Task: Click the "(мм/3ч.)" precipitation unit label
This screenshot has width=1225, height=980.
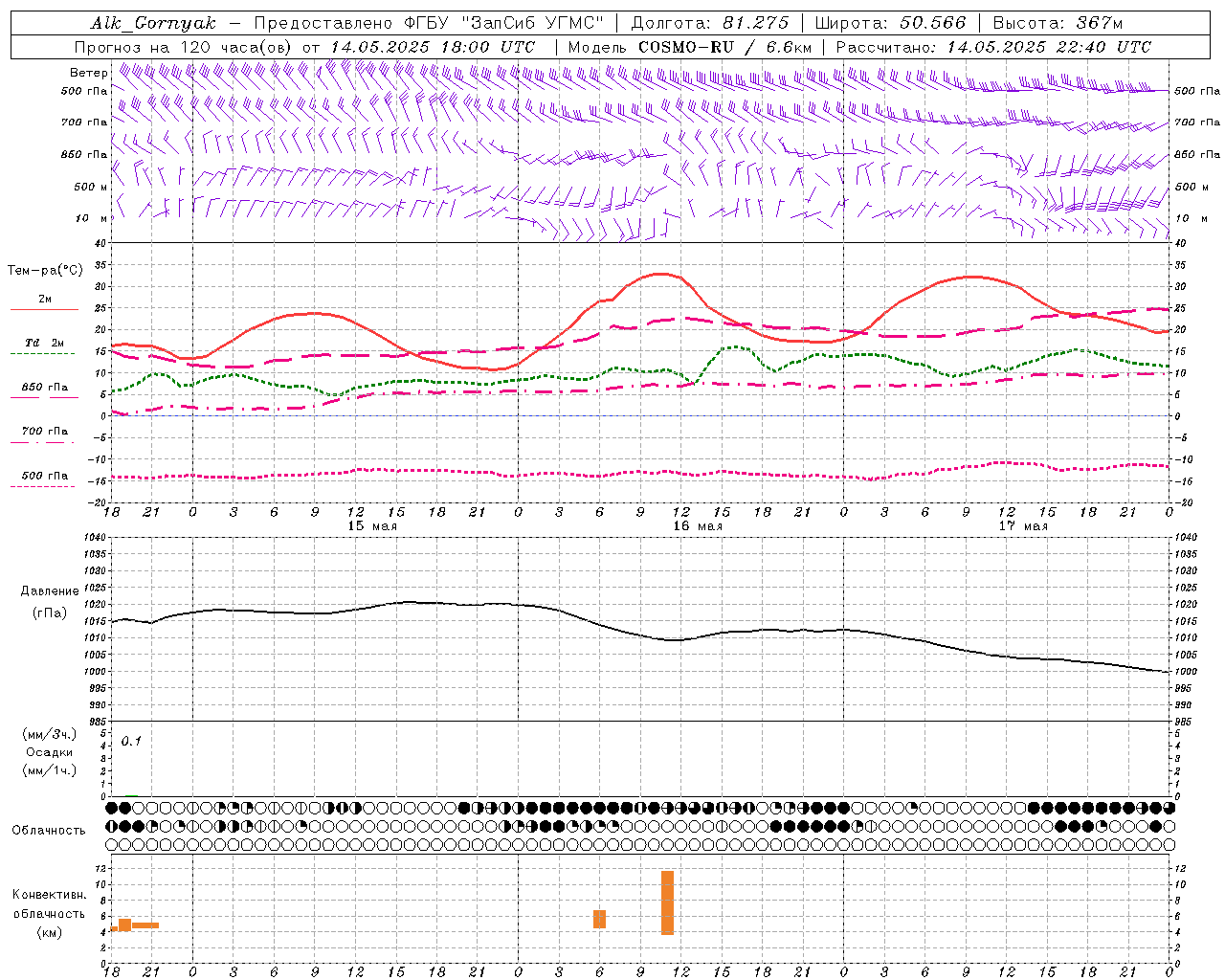Action: [50, 734]
